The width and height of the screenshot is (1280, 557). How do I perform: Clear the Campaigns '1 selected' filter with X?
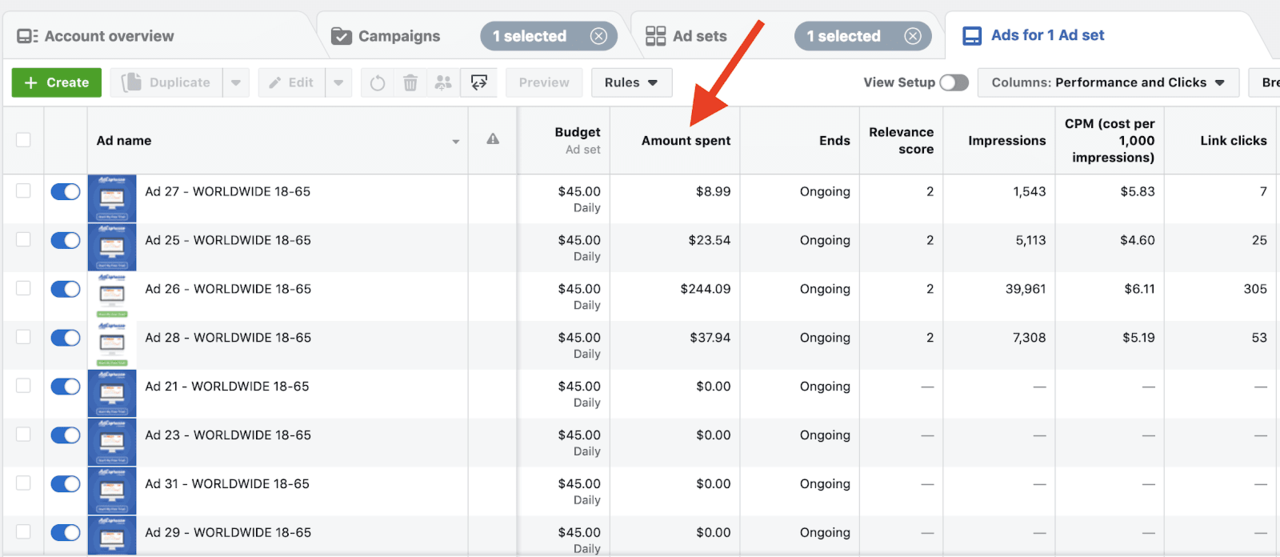598,36
